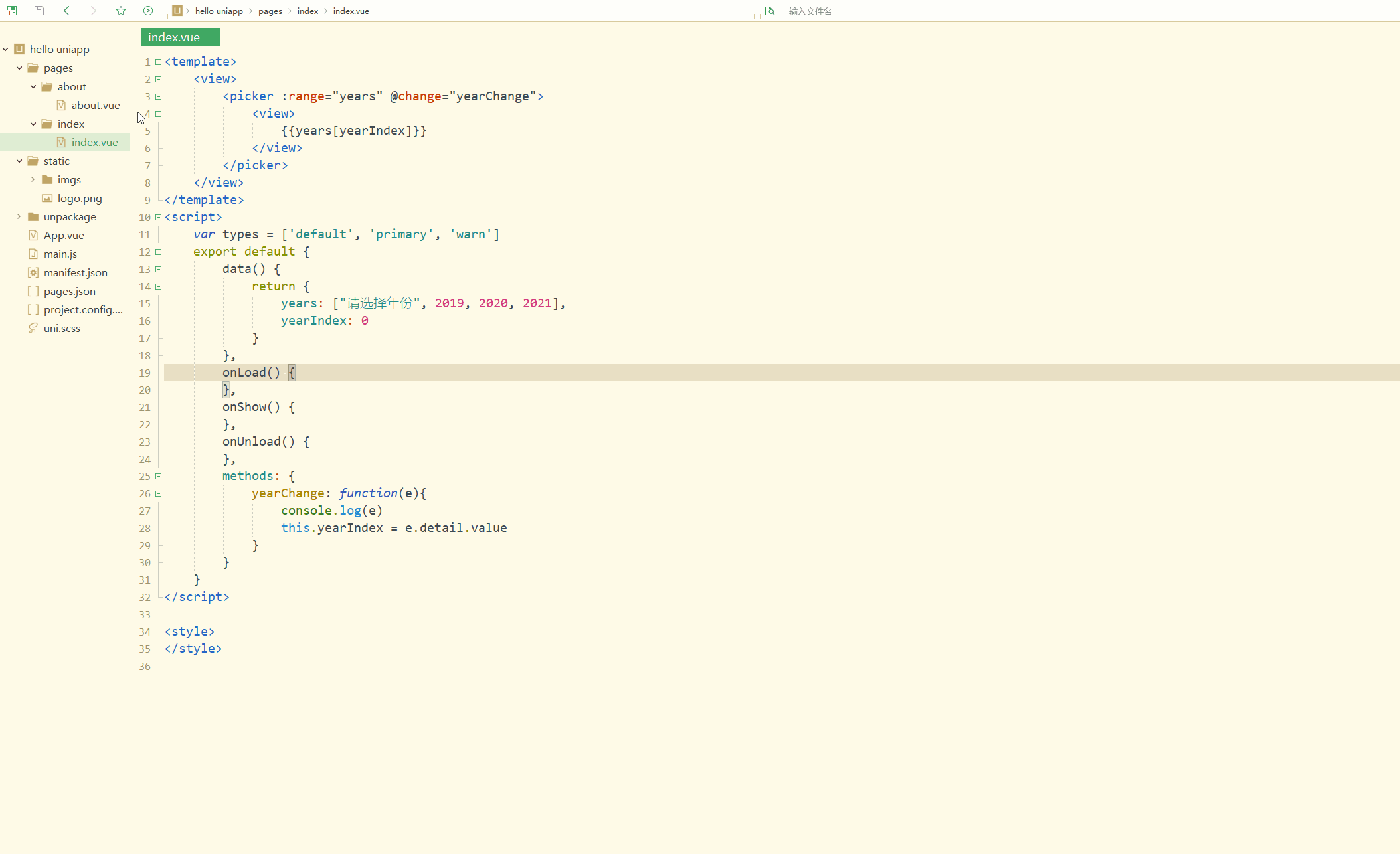Click the project.config file icon

33,309
